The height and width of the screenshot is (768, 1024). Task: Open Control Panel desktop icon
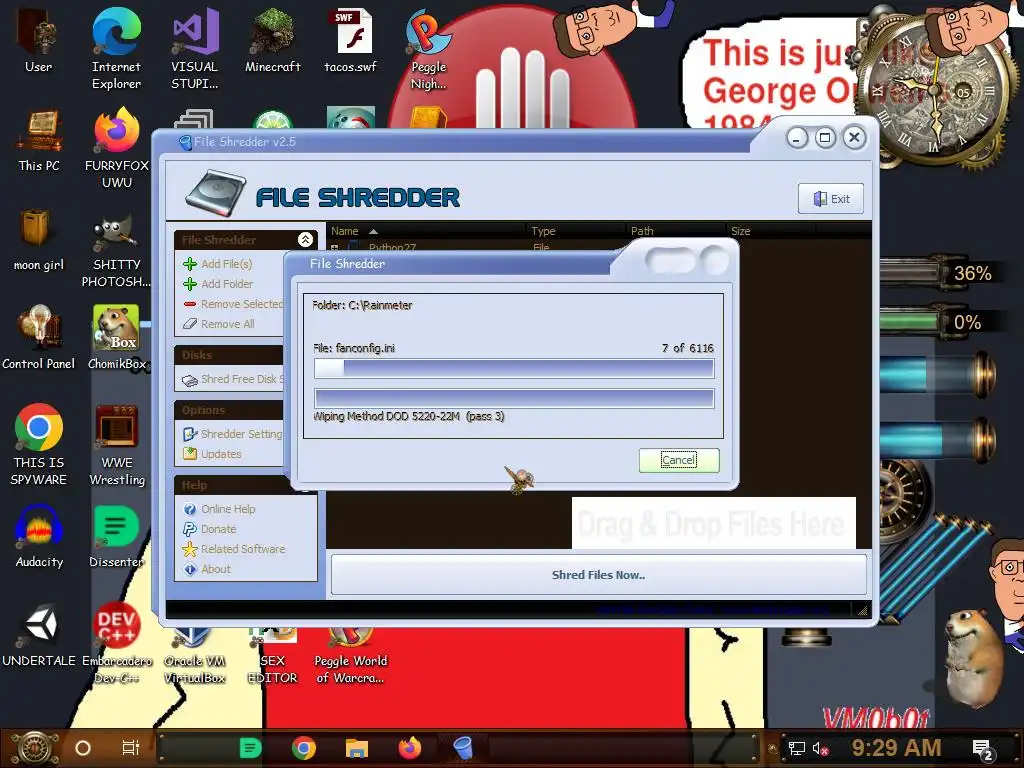point(39,337)
